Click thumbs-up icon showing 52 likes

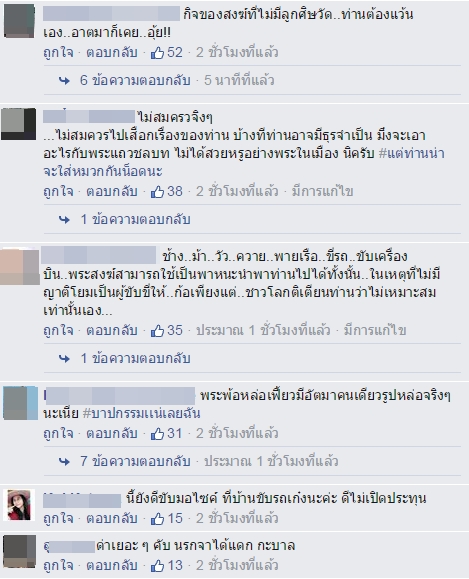coord(157,53)
